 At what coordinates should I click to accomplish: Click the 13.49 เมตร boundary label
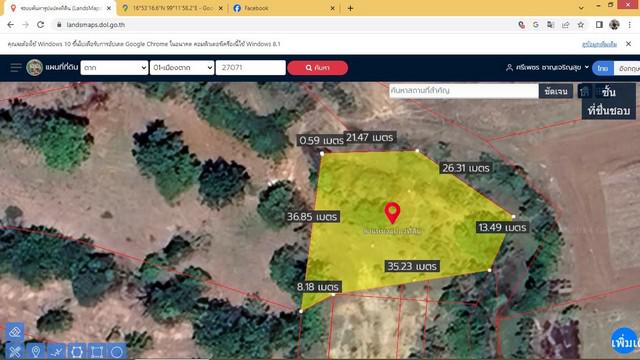(x=502, y=227)
